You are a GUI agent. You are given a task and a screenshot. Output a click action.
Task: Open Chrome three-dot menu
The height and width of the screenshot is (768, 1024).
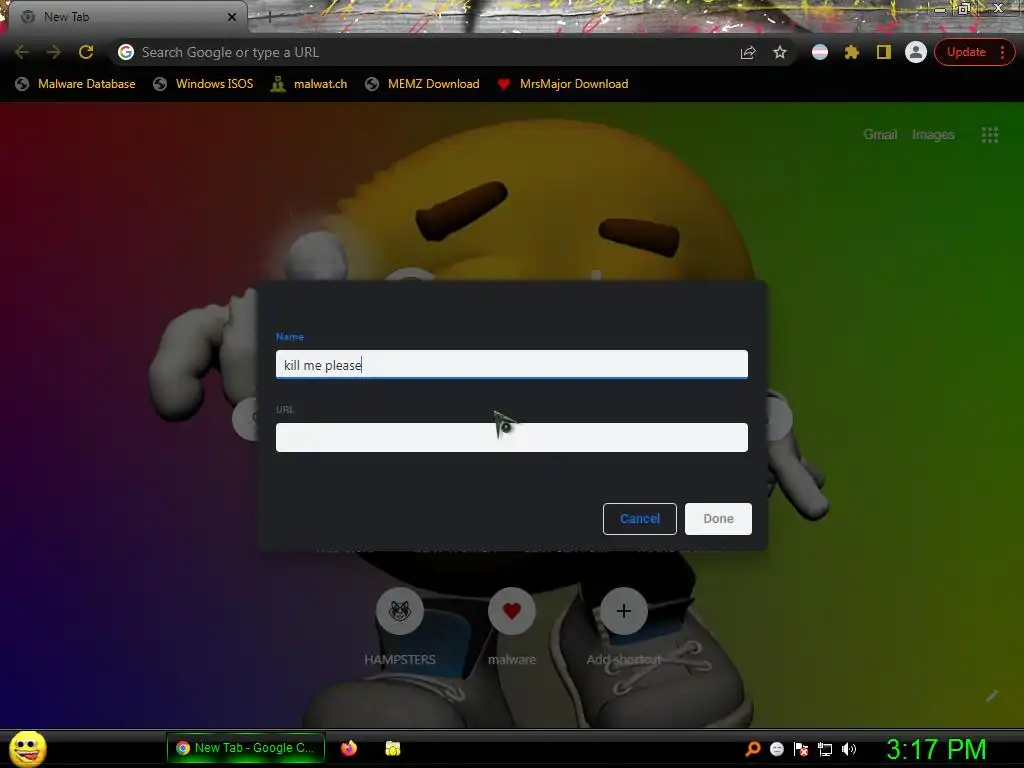click(x=1002, y=52)
